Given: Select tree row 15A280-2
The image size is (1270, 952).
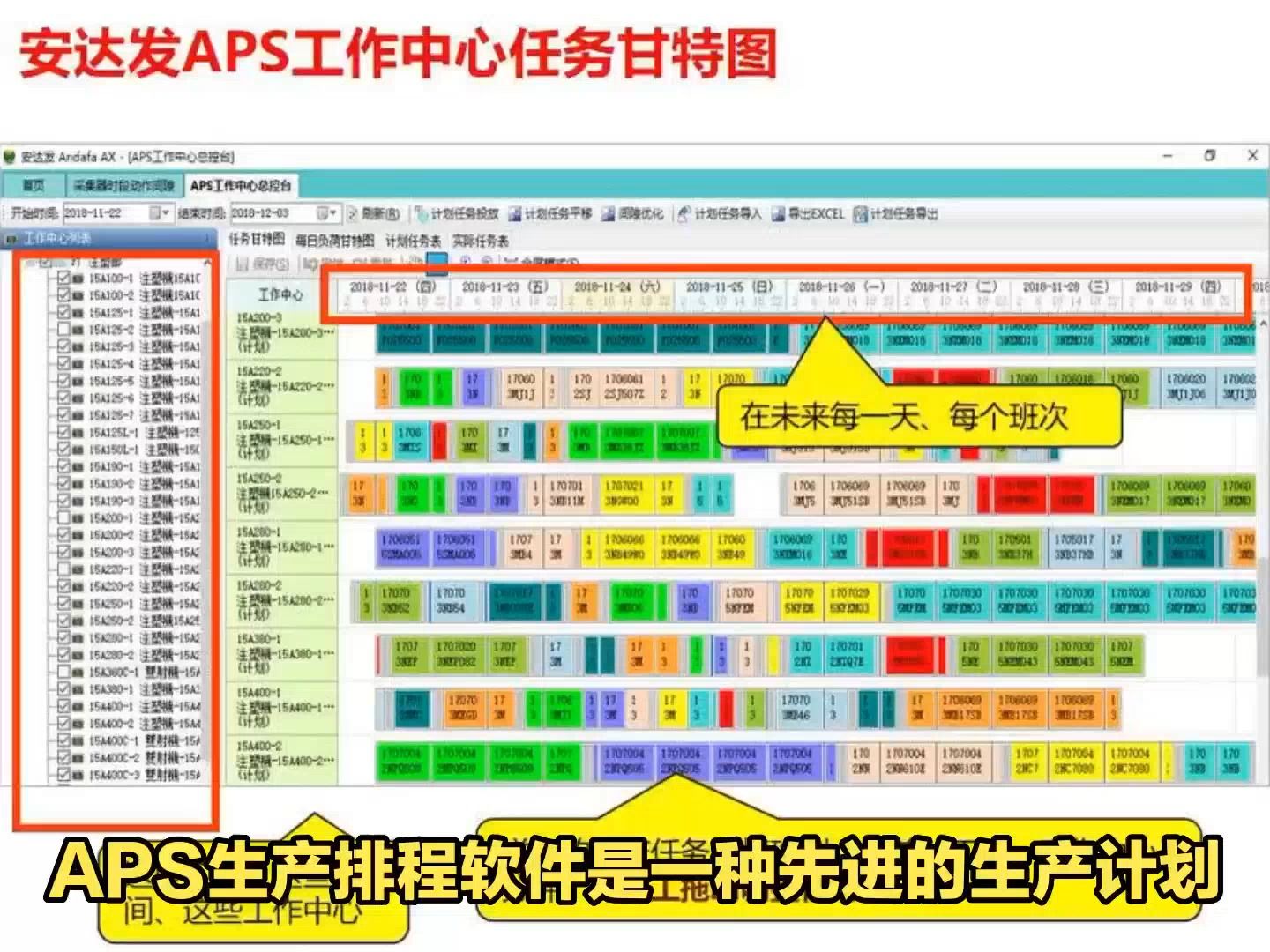Looking at the screenshot, I should (144, 655).
